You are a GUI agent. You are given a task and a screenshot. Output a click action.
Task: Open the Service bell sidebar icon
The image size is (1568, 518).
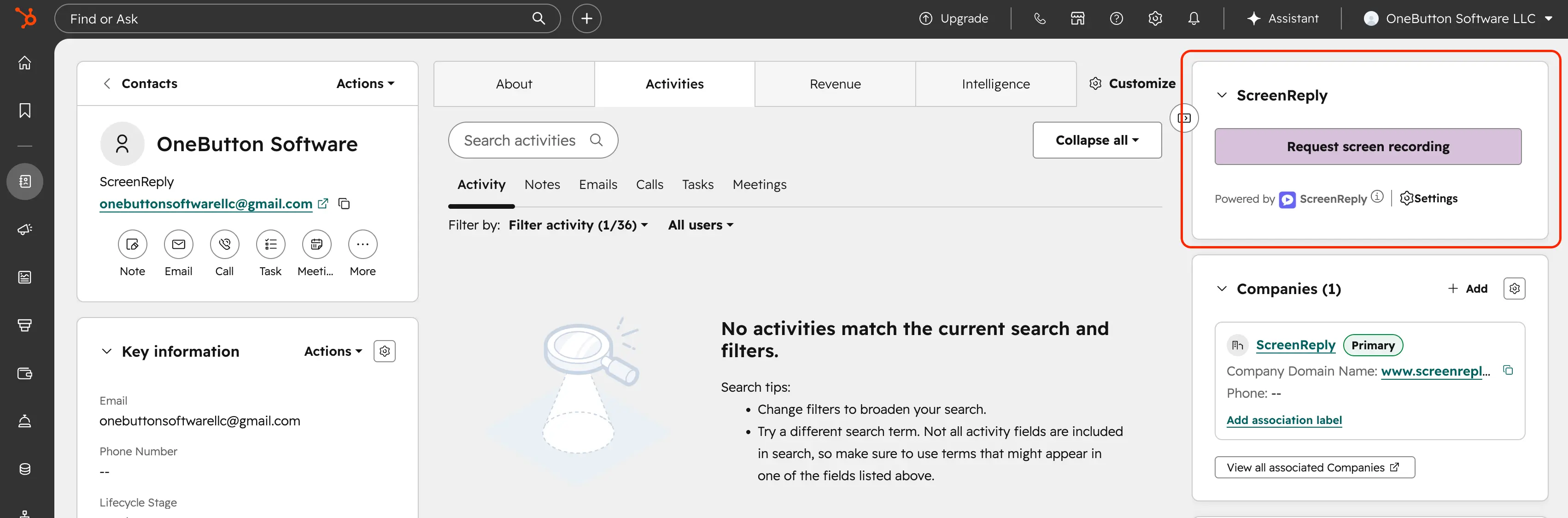(x=25, y=421)
